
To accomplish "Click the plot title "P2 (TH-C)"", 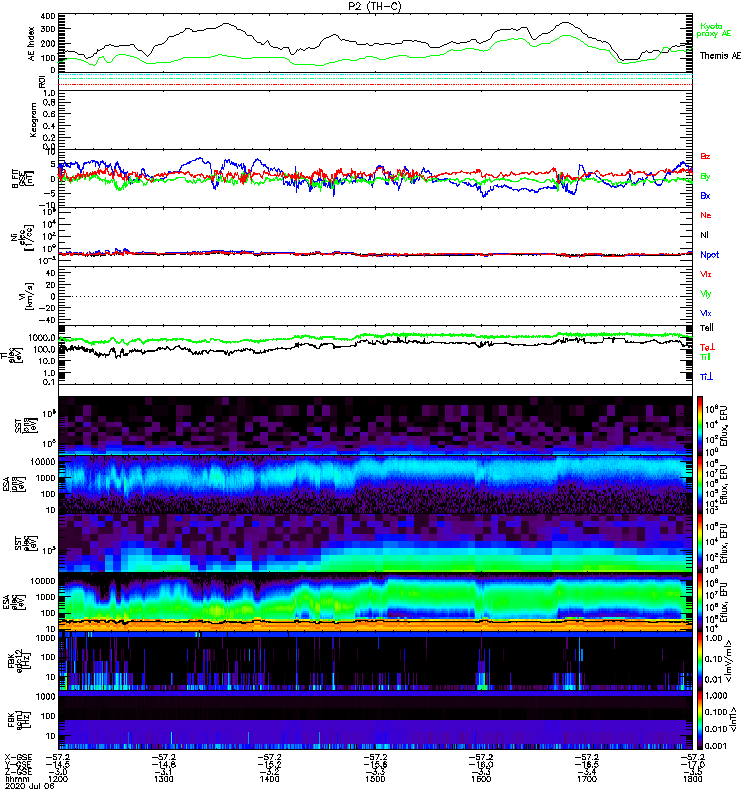I will (375, 6).
